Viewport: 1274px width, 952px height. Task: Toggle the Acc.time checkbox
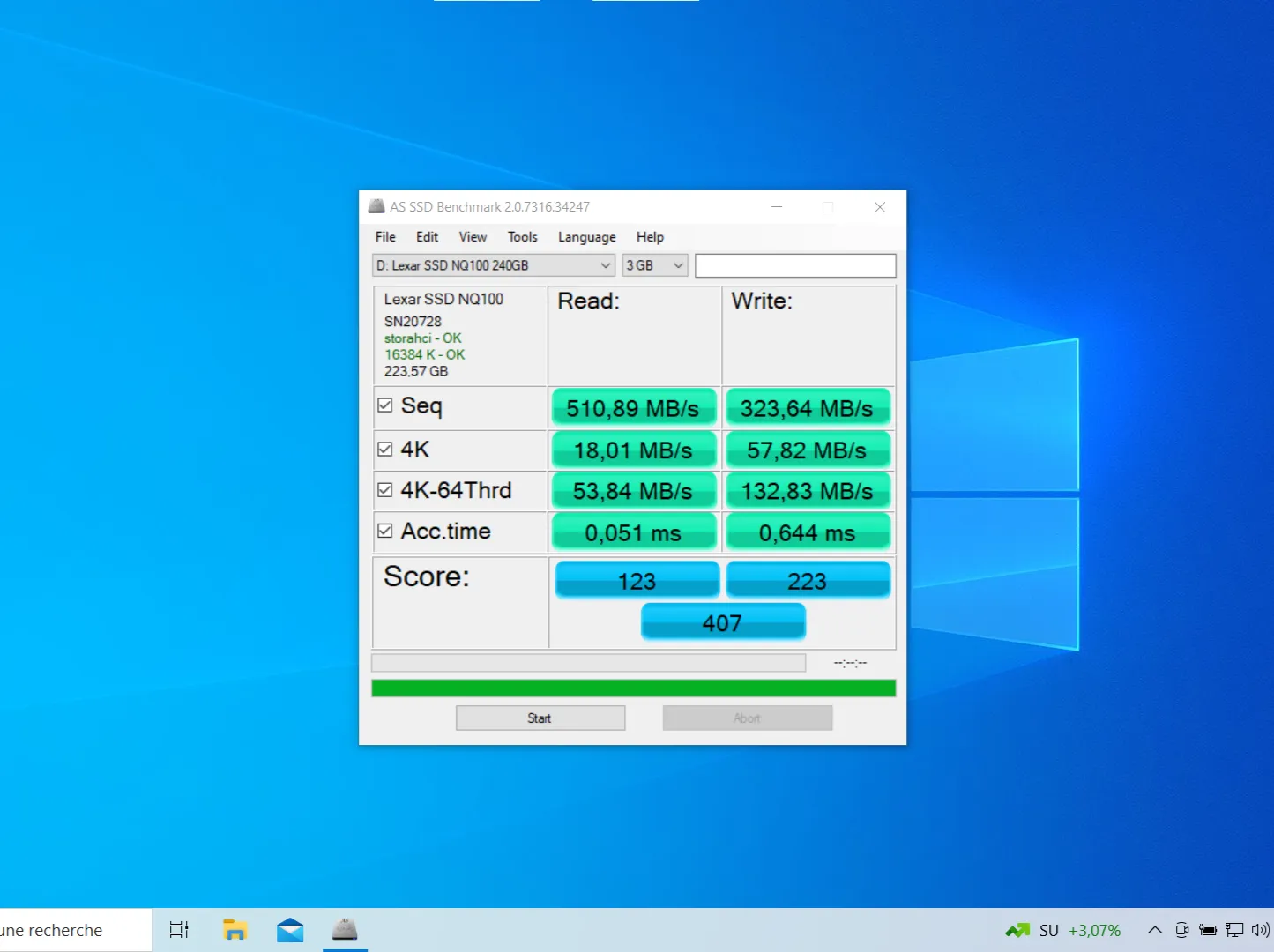385,531
